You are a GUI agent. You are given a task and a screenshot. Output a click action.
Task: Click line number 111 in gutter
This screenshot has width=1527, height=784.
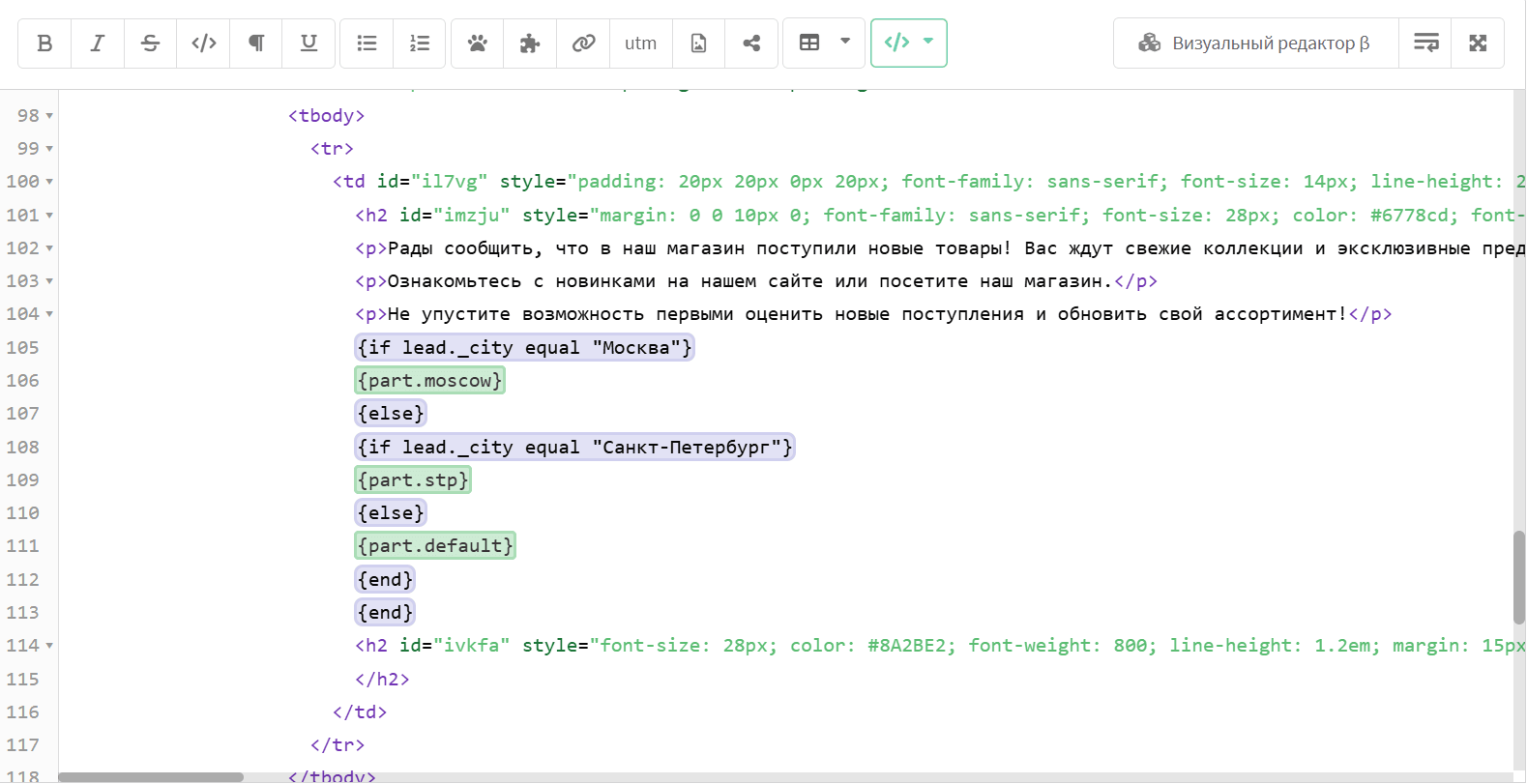pos(22,546)
